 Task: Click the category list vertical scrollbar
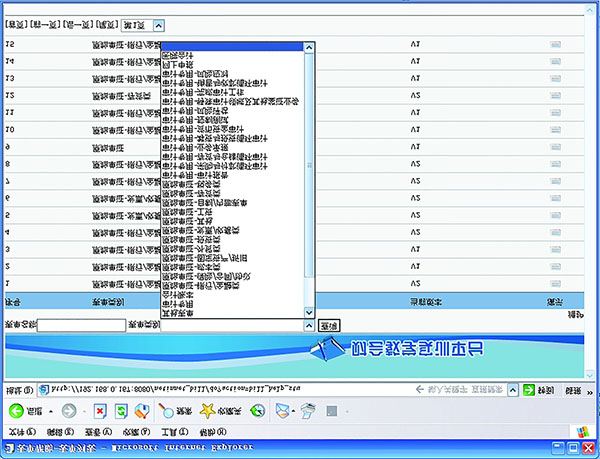coord(309,170)
